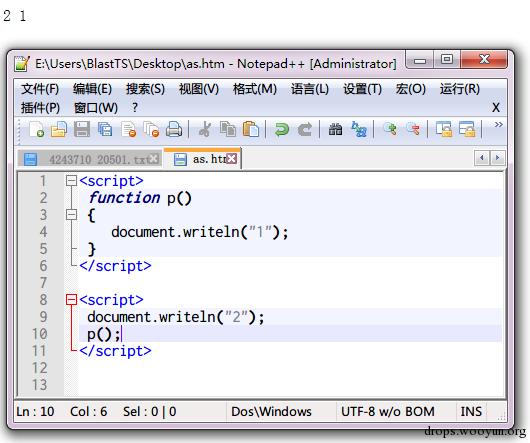Click the Find binoculars icon
Screen dimensions: 530x443
click(x=335, y=129)
